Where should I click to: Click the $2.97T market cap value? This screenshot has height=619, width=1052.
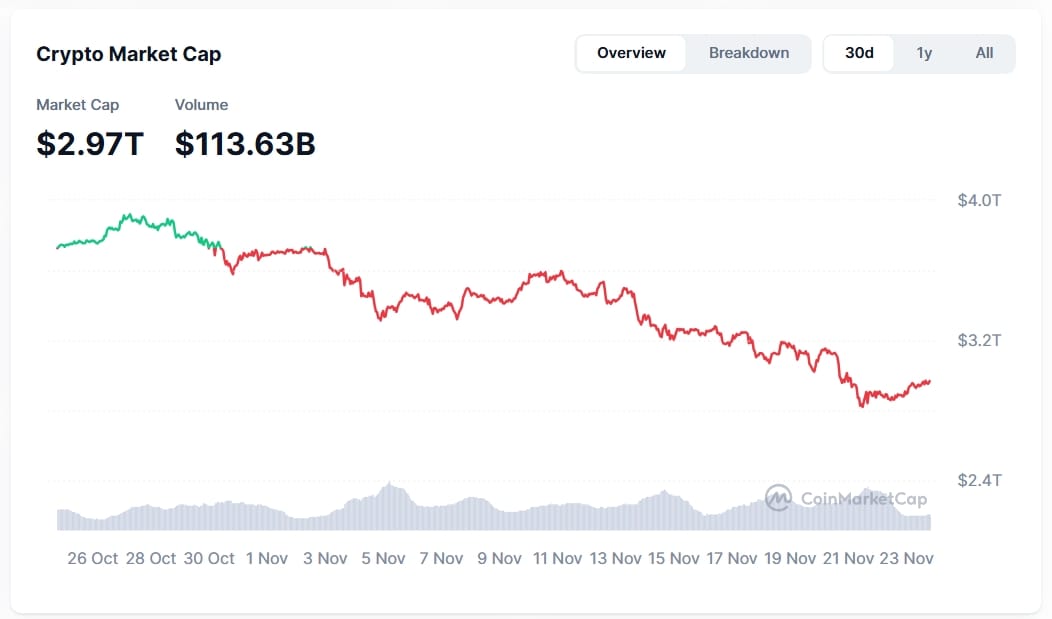tap(90, 144)
